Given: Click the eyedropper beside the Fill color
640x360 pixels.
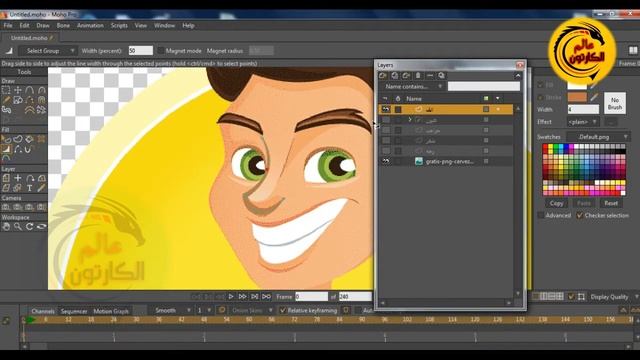Looking at the screenshot, I should point(594,85).
